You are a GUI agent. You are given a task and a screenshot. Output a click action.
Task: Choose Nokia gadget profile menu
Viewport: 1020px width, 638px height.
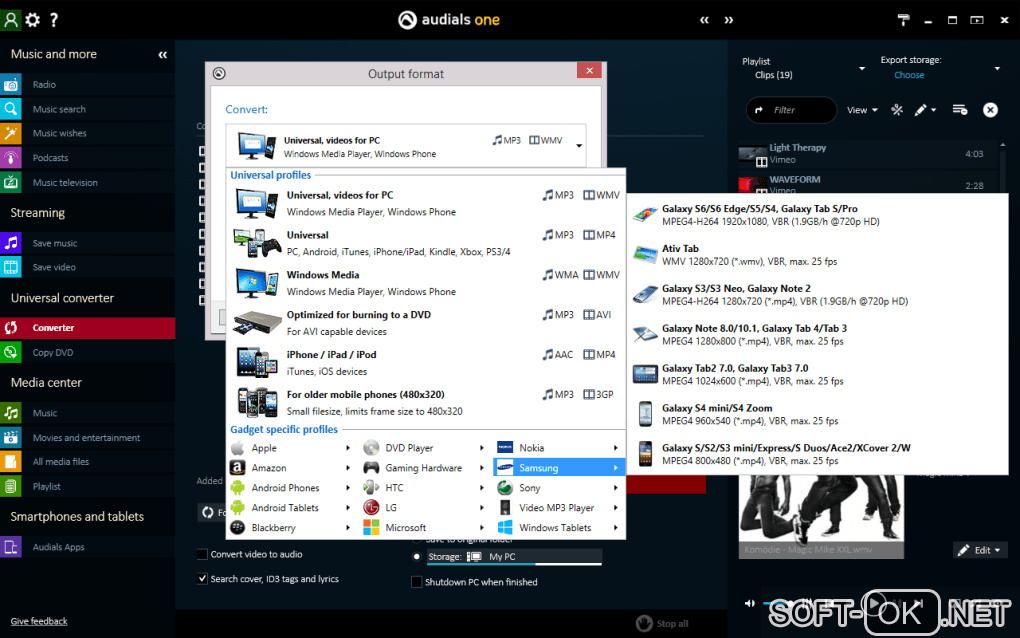[x=559, y=448]
